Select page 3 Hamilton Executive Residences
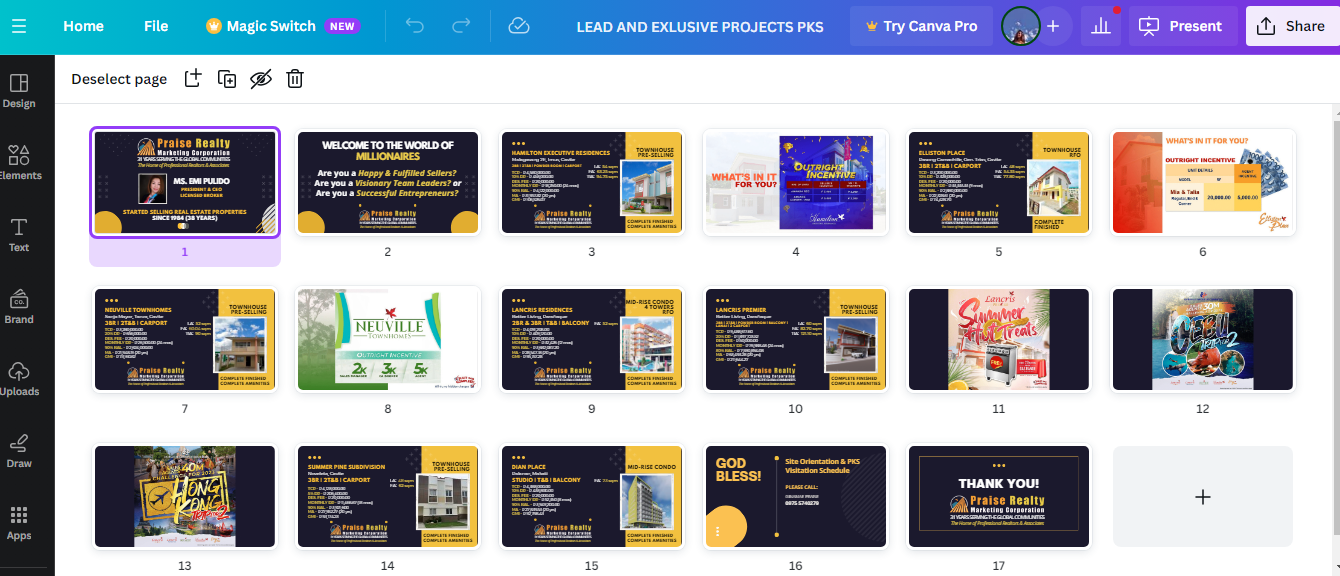Screen dimensions: 1340x576 tap(592, 182)
